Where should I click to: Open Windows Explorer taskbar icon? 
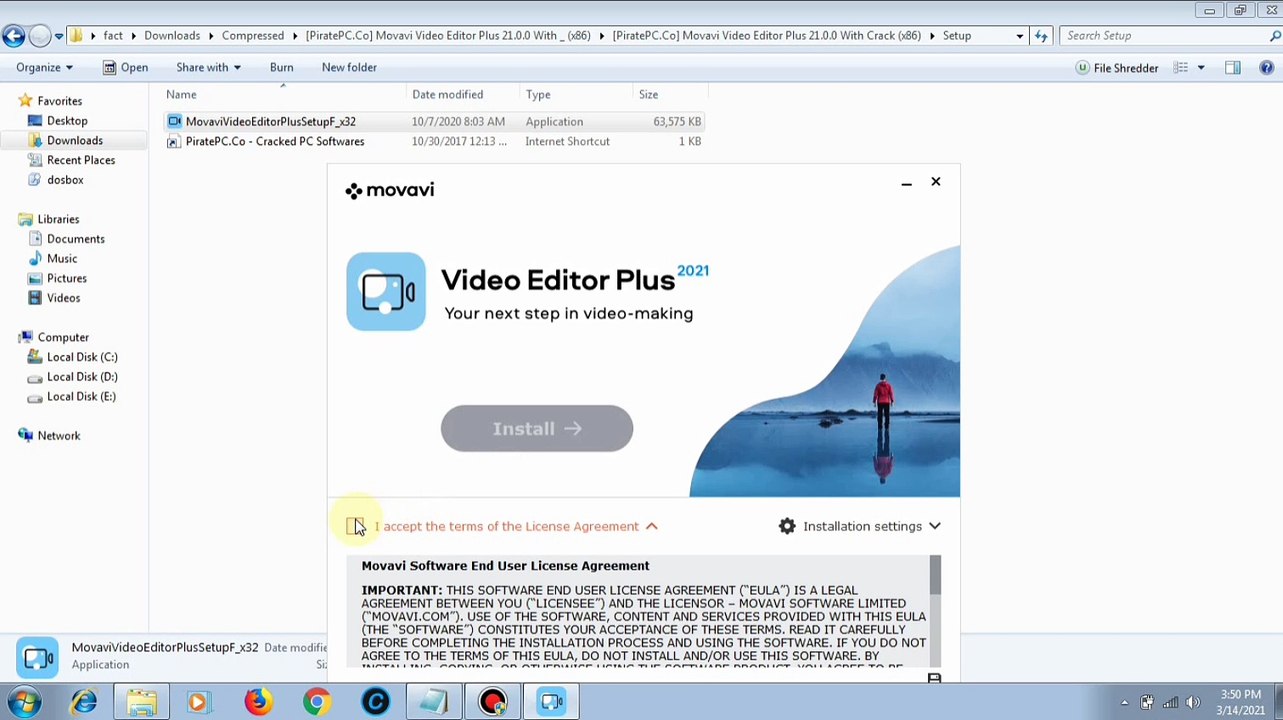(141, 702)
